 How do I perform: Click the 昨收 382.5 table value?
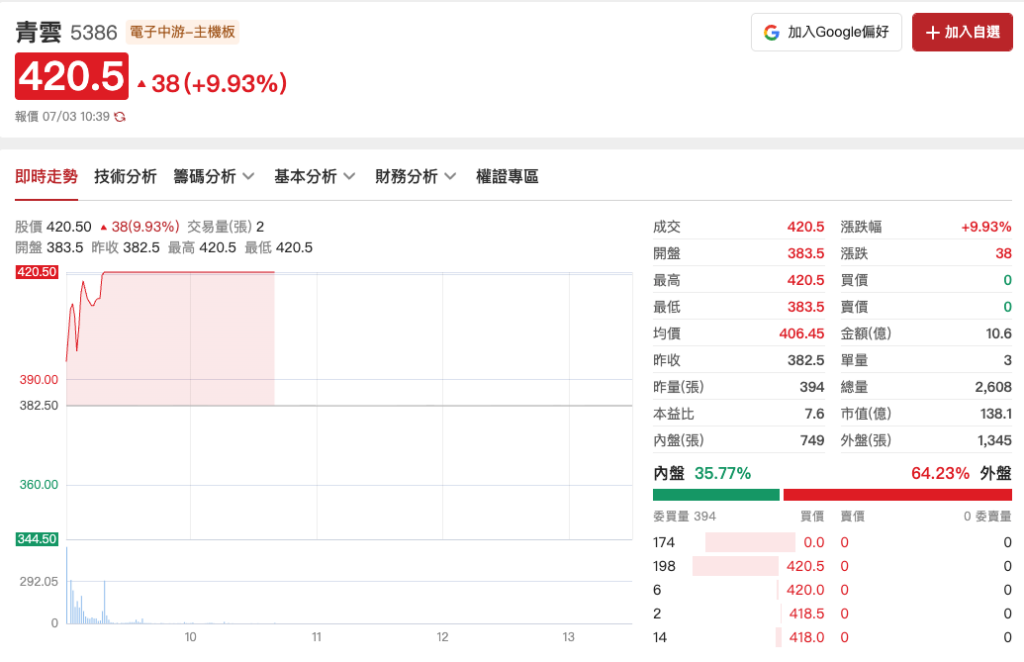click(x=805, y=360)
